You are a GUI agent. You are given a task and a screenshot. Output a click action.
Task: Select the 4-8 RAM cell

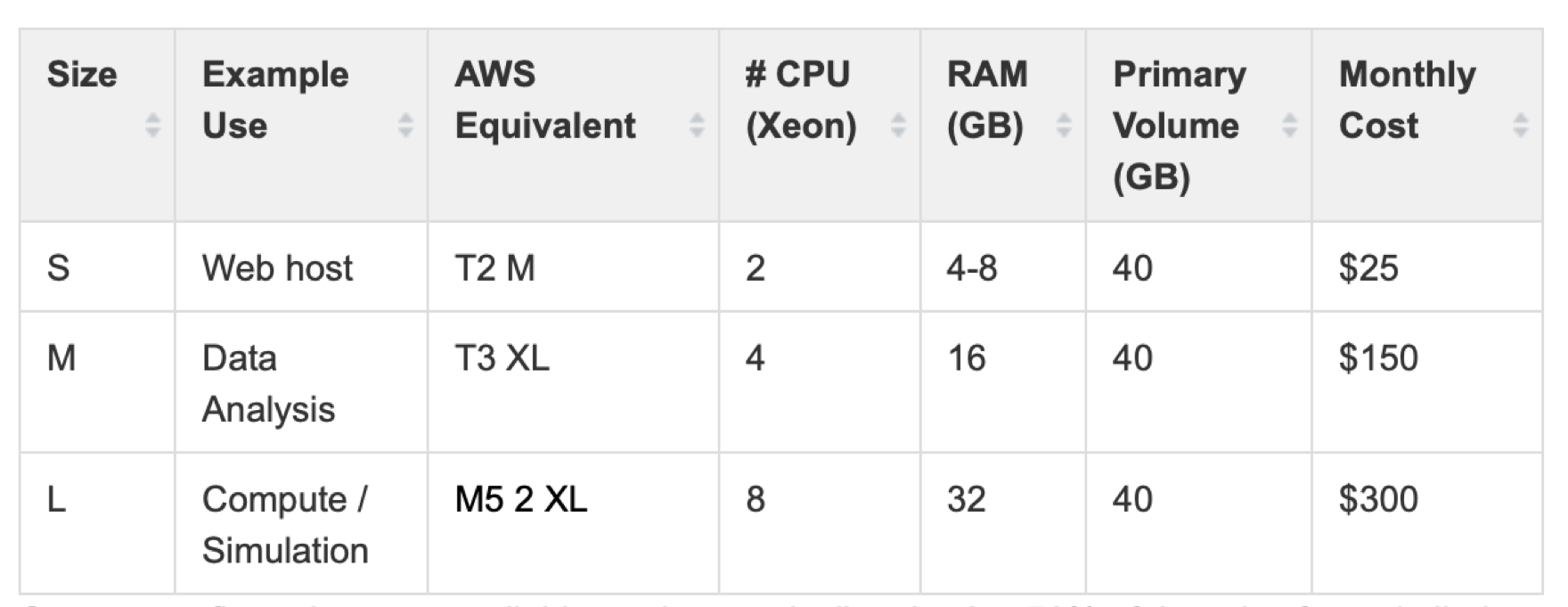pyautogui.click(x=972, y=268)
